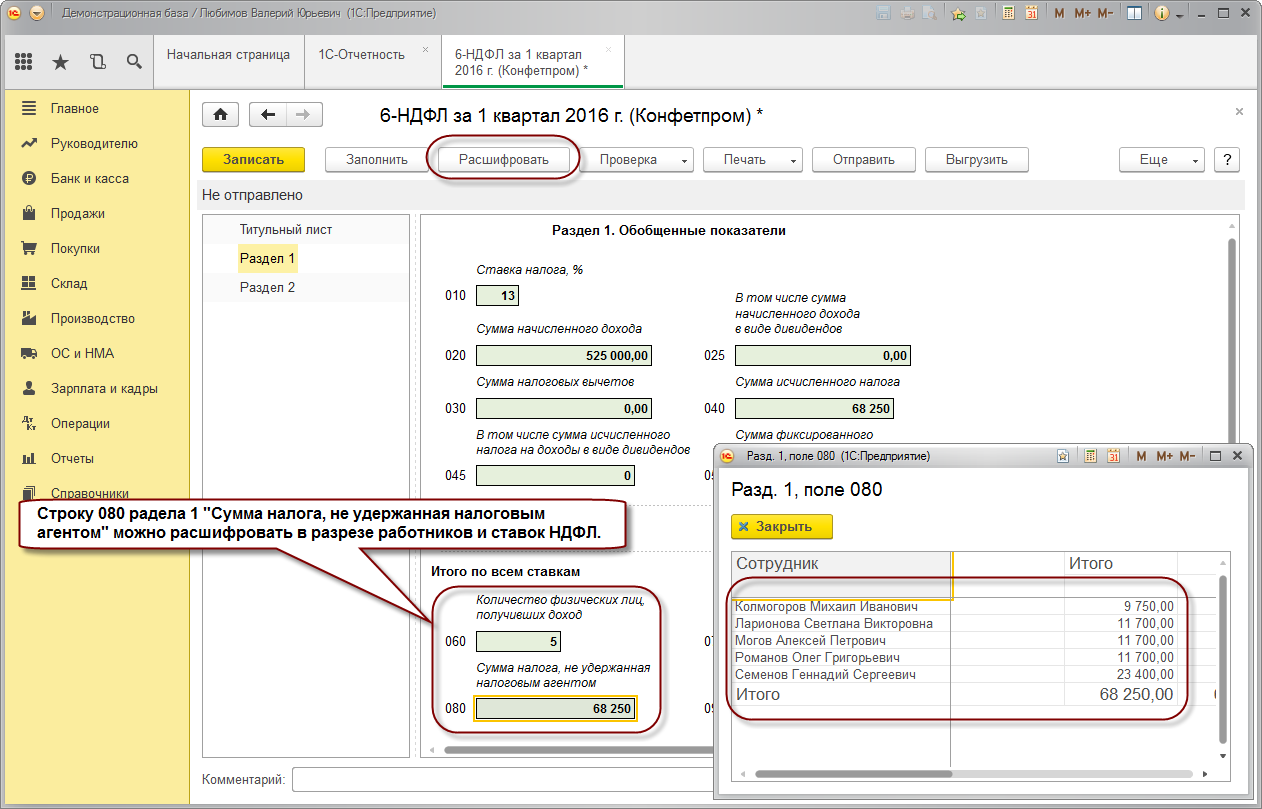Click favorites icon in popup title bar
This screenshot has height=809, width=1262.
pyautogui.click(x=1065, y=456)
